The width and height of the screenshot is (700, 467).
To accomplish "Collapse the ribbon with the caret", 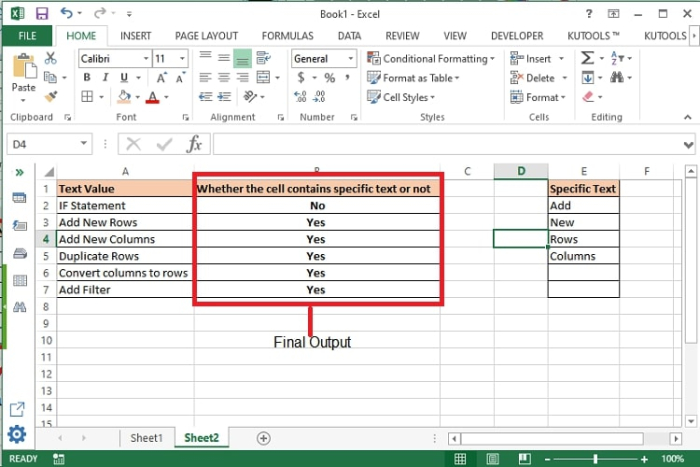I will coord(688,117).
